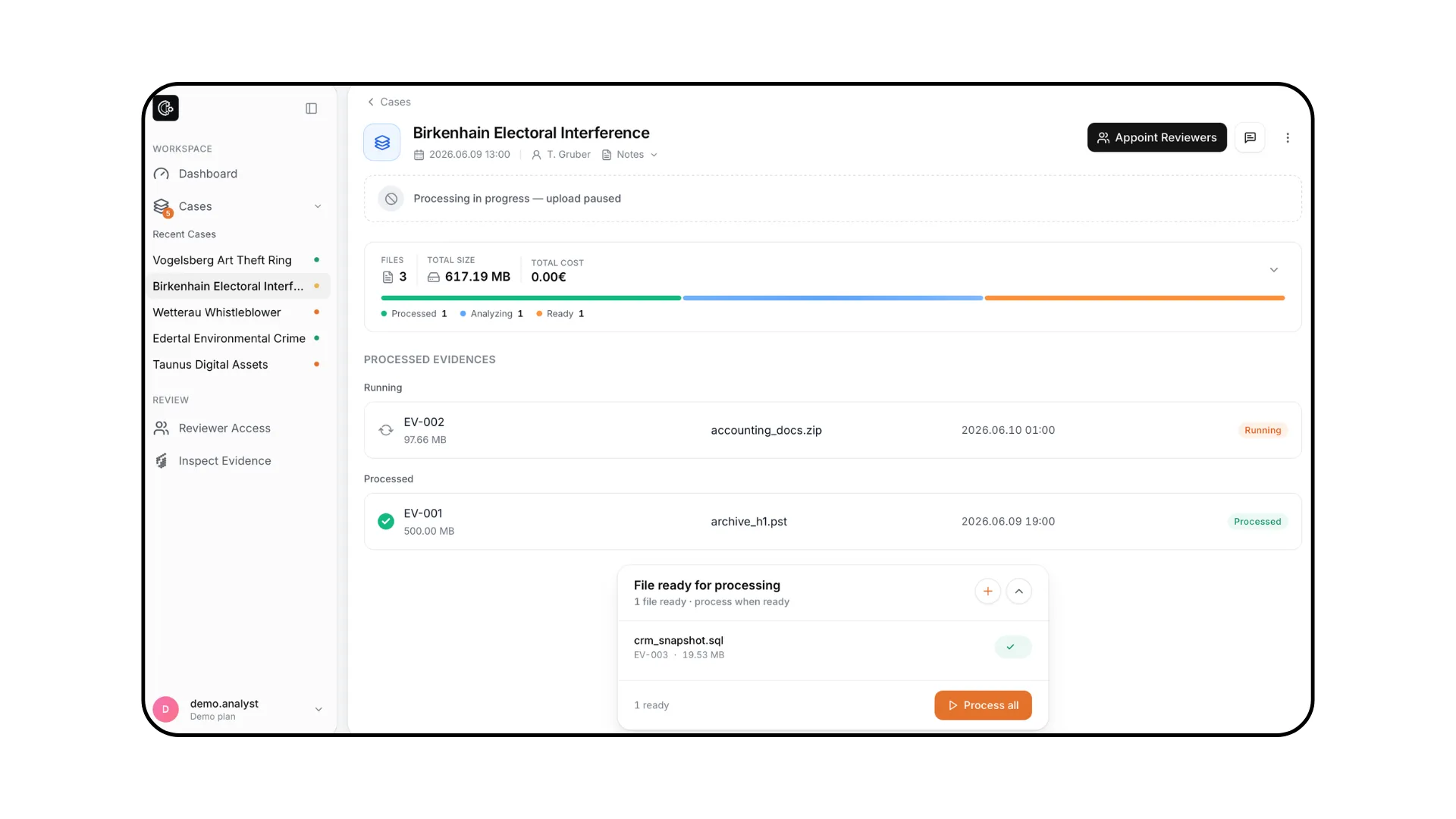This screenshot has height=819, width=1456.
Task: Toggle the crm_snapshot.sql checkmark
Action: click(x=1012, y=647)
